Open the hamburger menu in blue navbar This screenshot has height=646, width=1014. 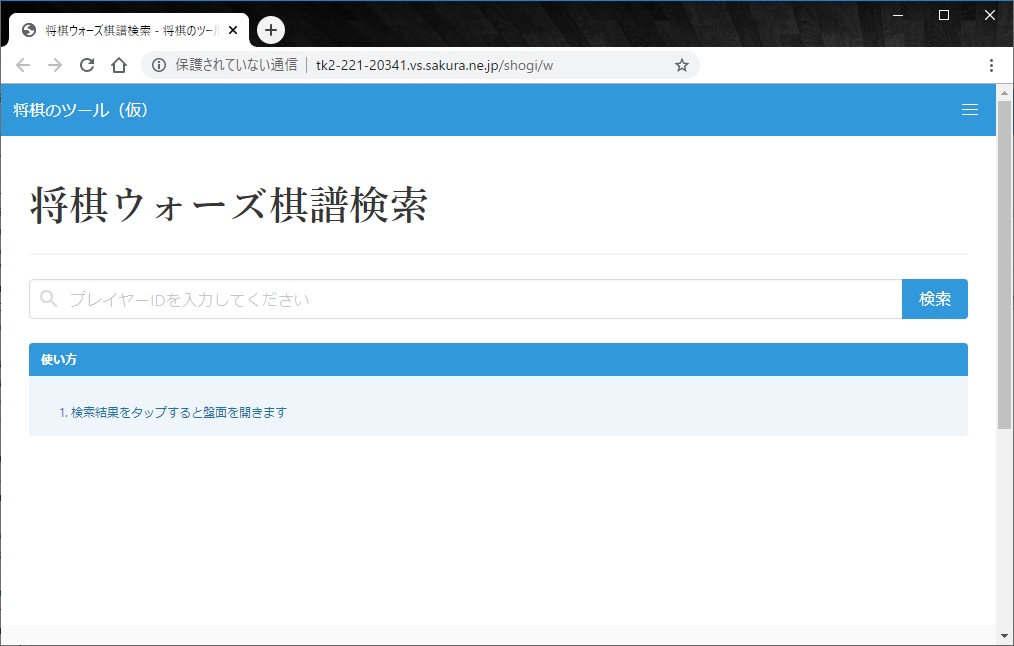point(969,110)
